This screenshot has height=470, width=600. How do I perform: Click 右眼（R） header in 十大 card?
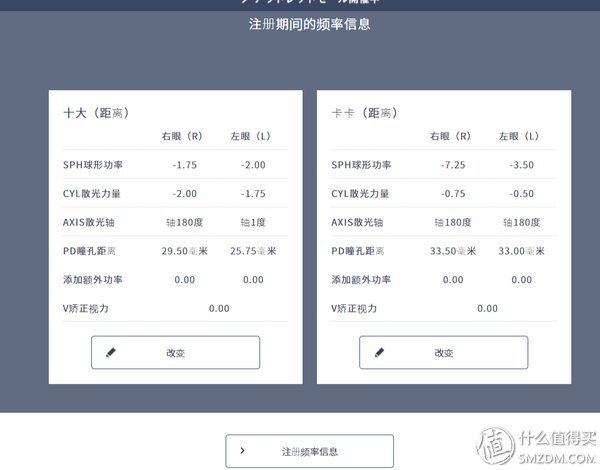click(182, 136)
